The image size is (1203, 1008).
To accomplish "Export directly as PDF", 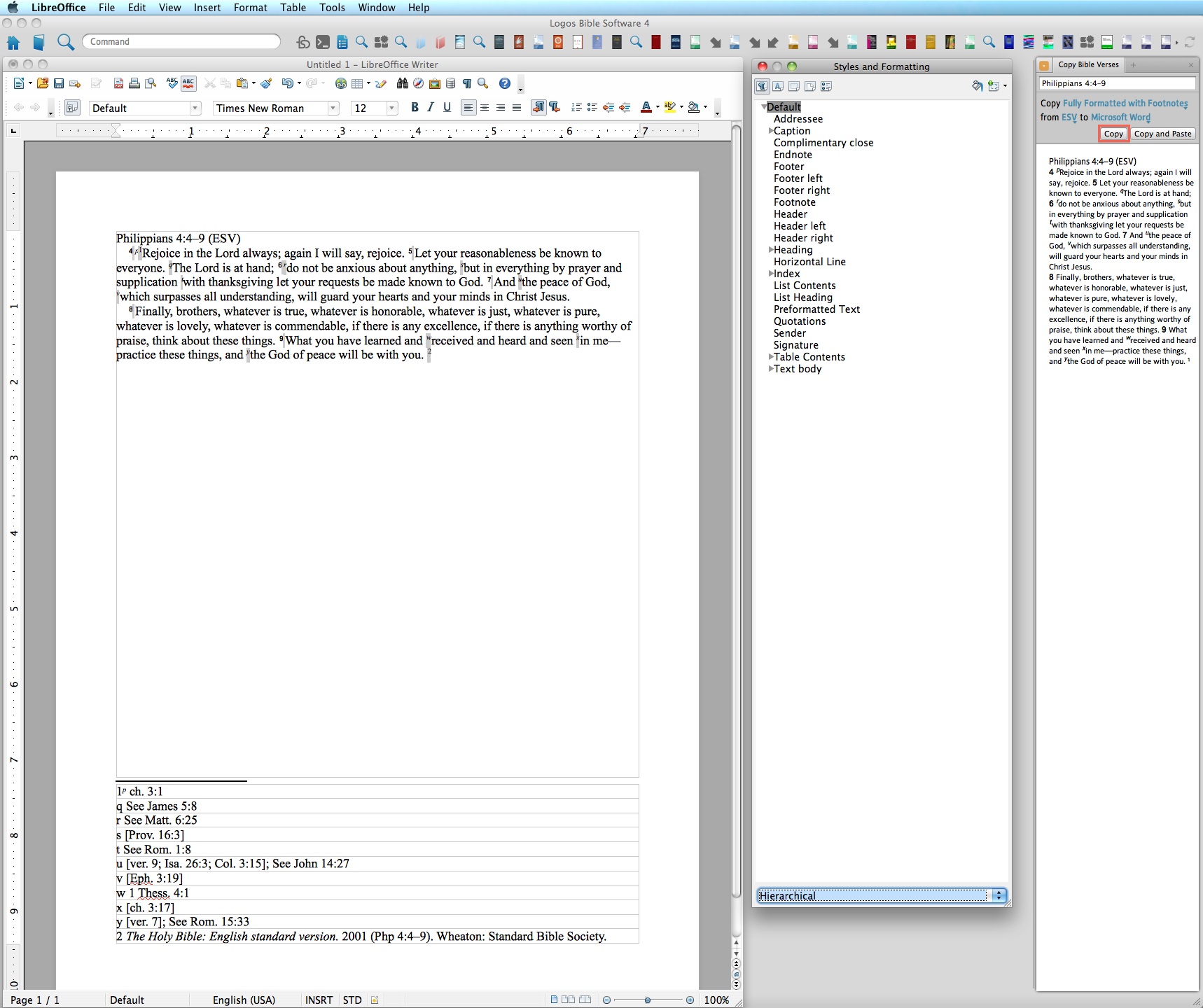I will (119, 84).
